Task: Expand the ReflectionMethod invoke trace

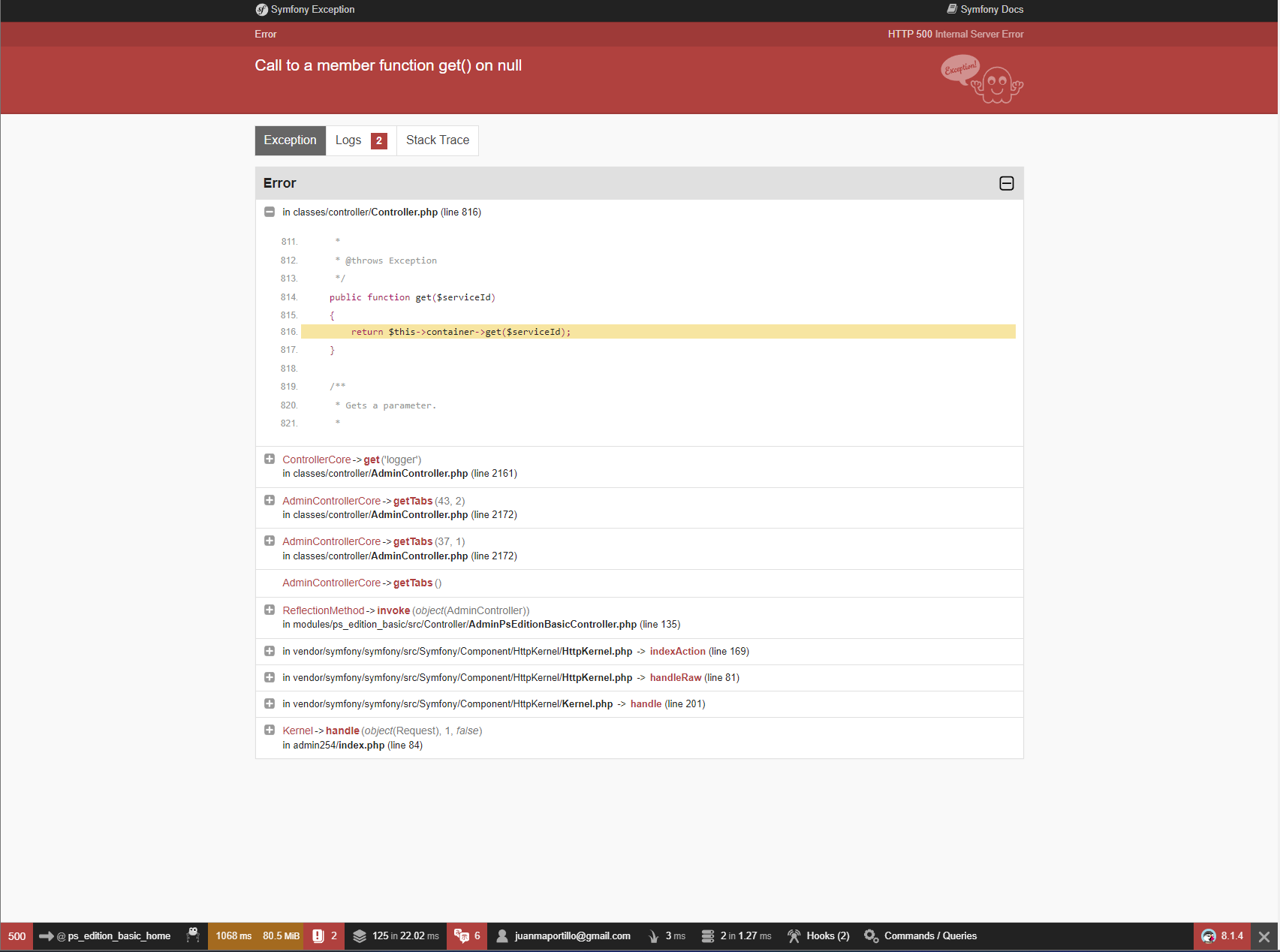Action: coord(270,610)
